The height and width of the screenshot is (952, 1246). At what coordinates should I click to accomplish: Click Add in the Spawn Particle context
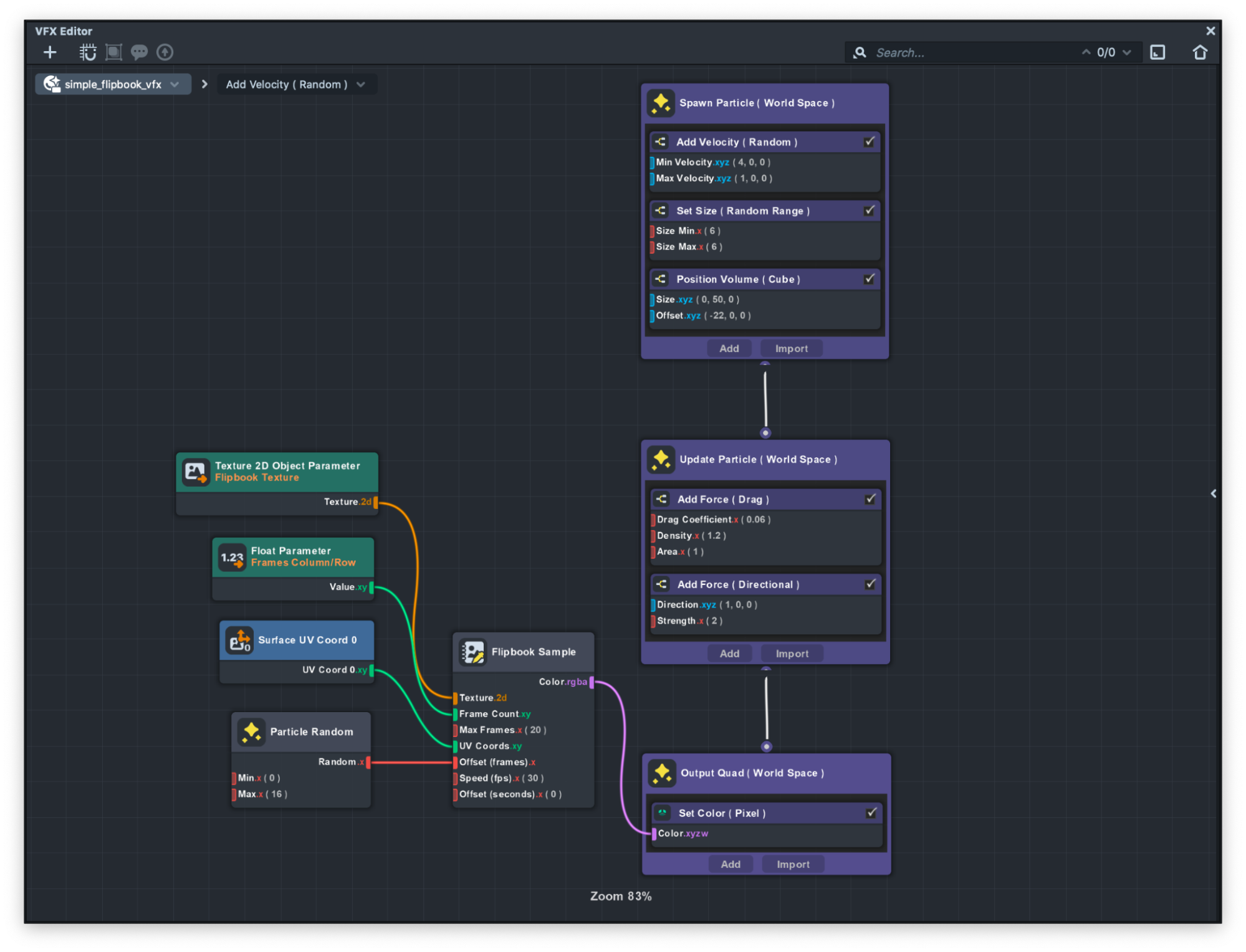click(x=729, y=349)
